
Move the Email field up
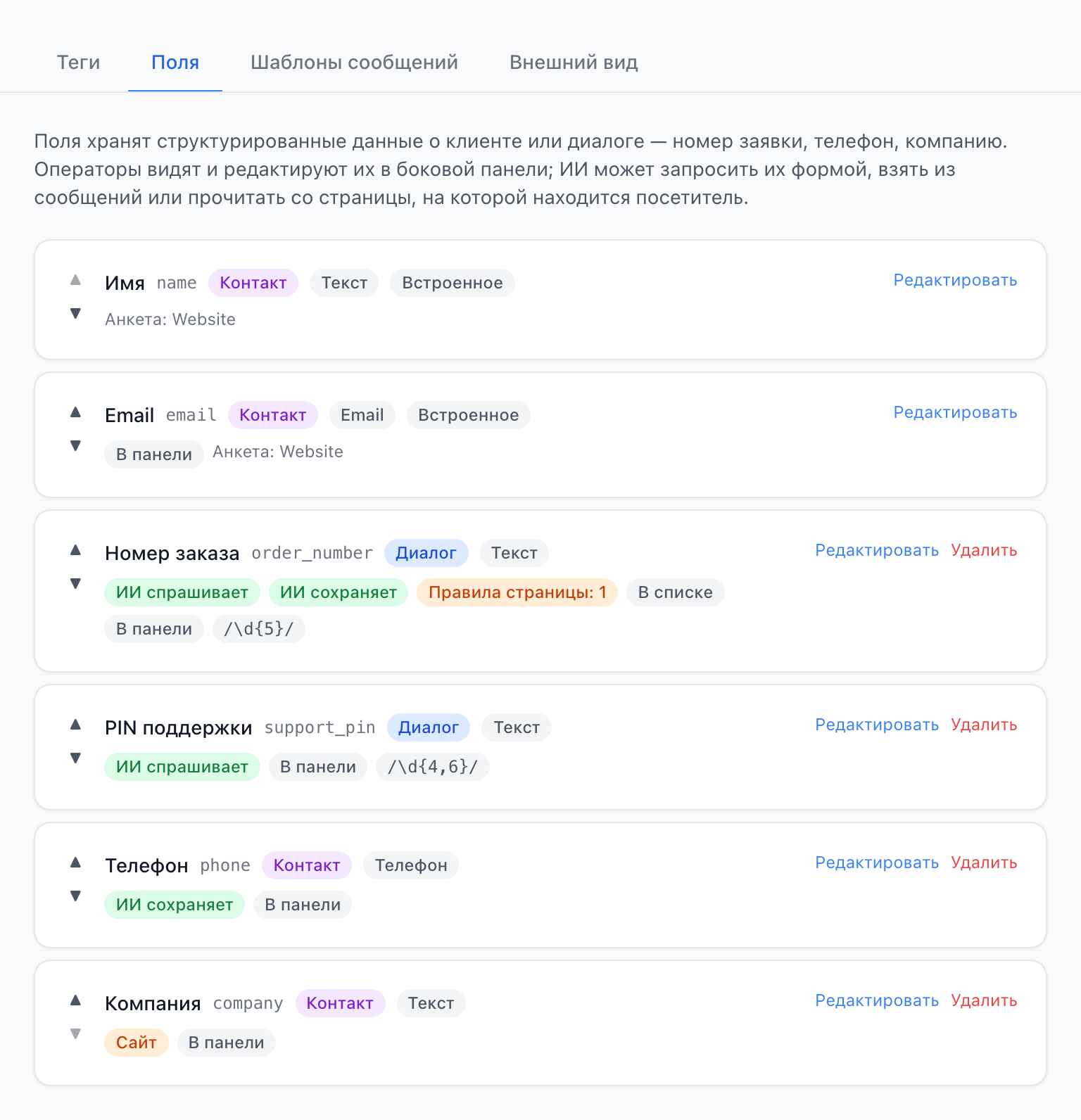75,412
